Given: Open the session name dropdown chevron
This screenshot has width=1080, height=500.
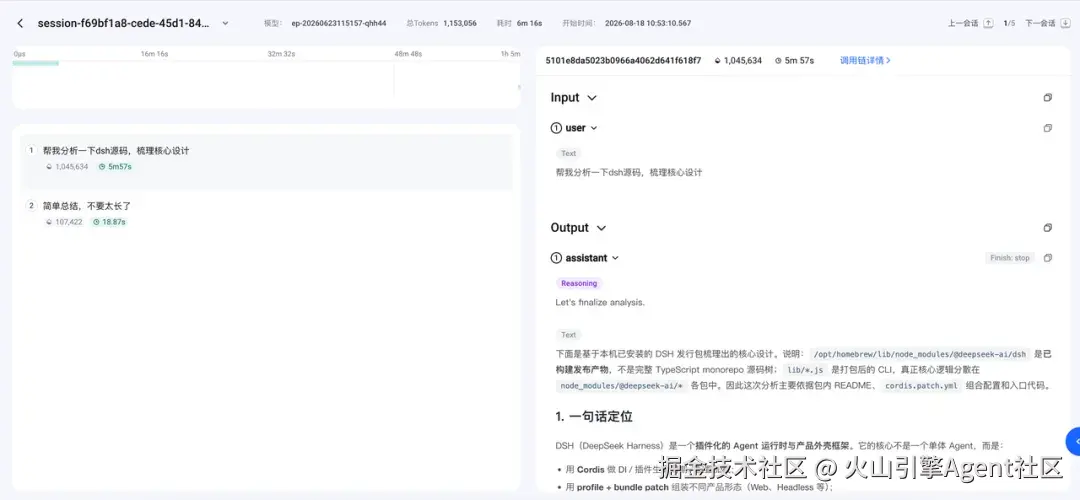Looking at the screenshot, I should (x=225, y=23).
